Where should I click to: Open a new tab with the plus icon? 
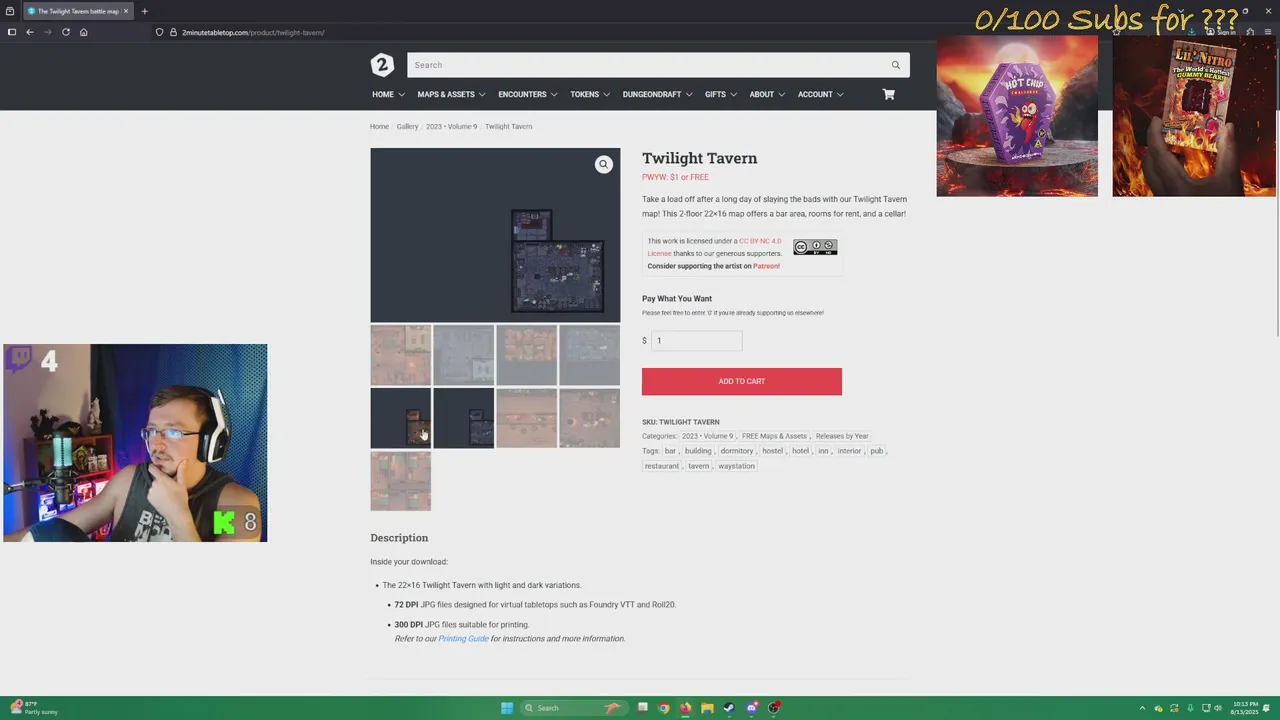tap(144, 11)
